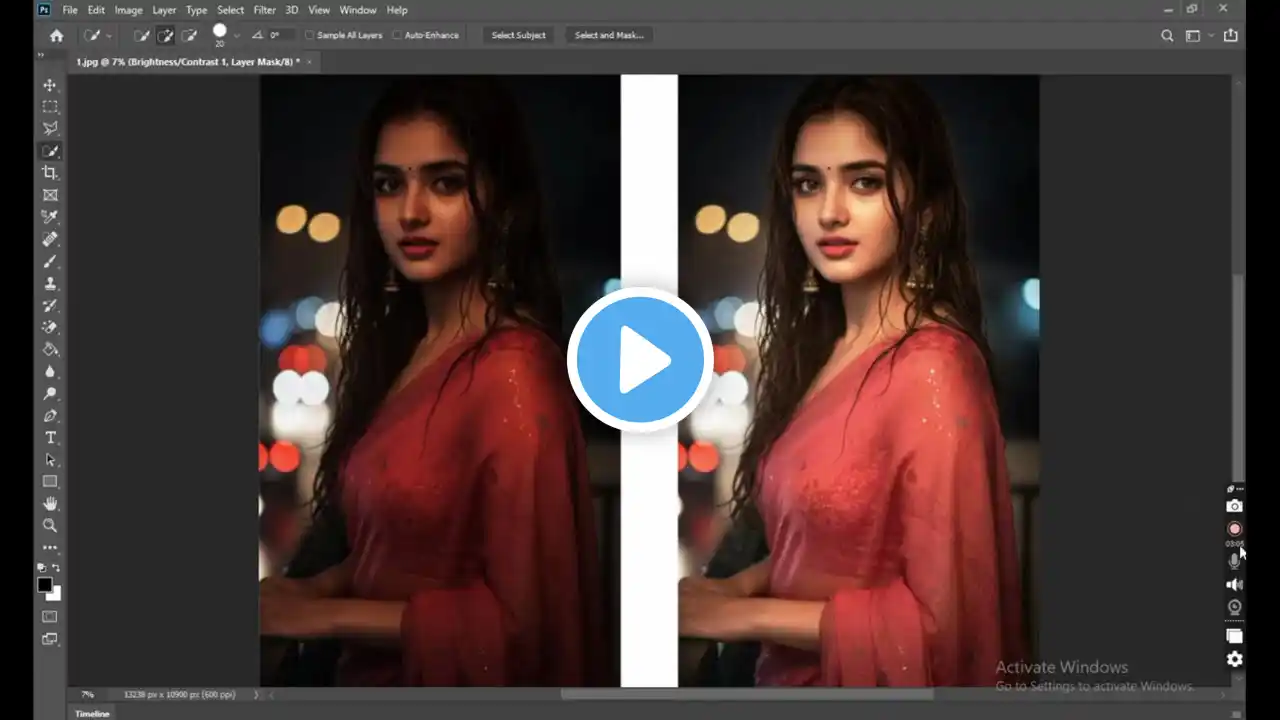This screenshot has width=1280, height=720.
Task: Open the 3D menu
Action: [x=292, y=10]
